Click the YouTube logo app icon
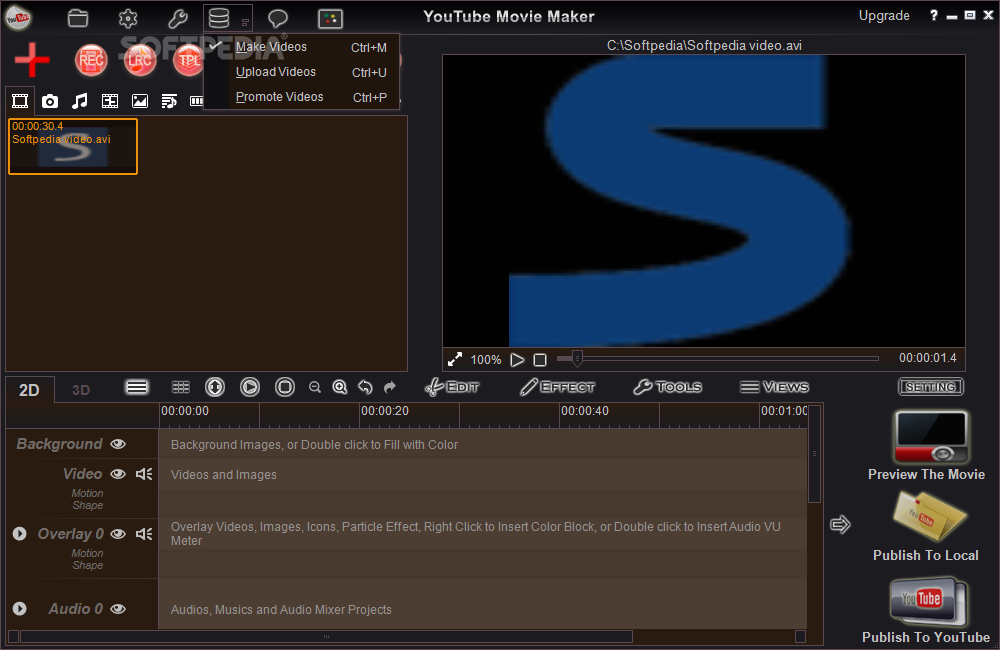1000x650 pixels. point(18,18)
